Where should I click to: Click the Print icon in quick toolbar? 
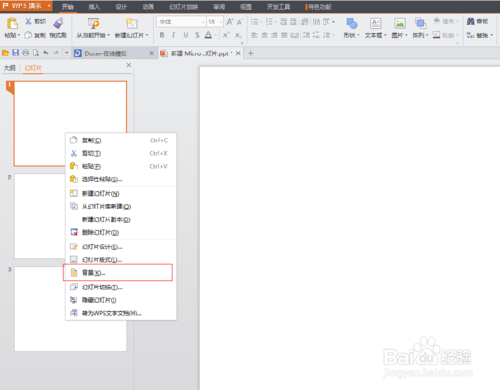pyautogui.click(x=26, y=53)
